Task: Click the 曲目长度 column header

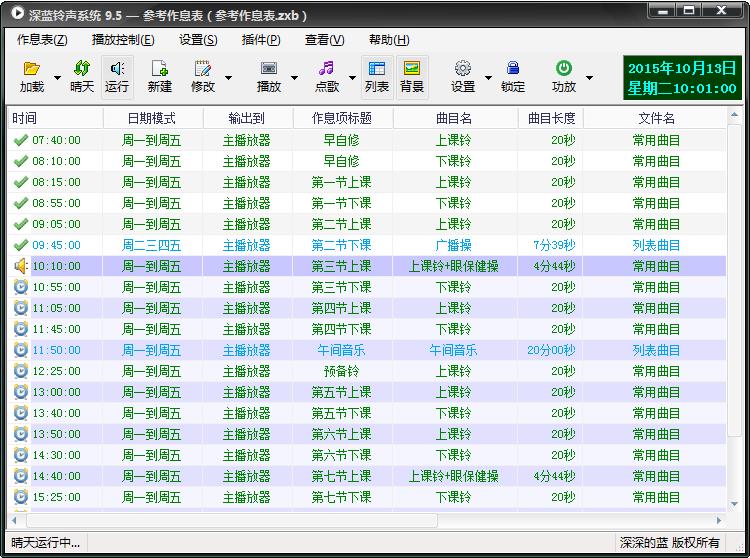Action: [x=551, y=118]
